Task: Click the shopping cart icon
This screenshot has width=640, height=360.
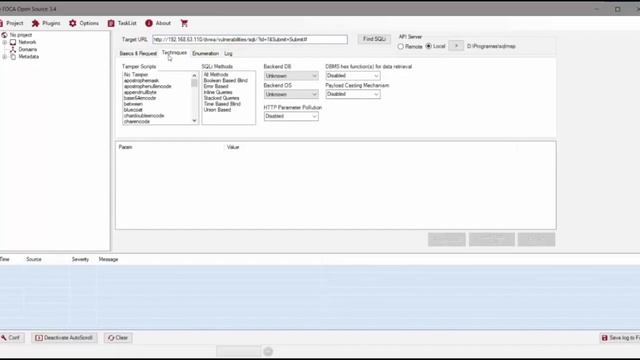Action: click(x=184, y=23)
